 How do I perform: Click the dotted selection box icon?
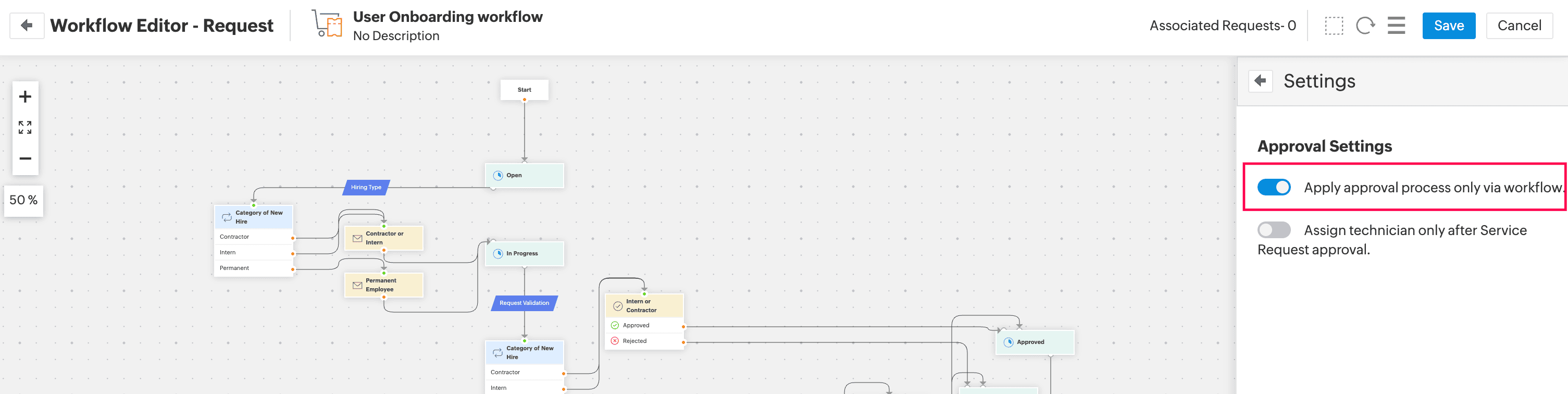click(1334, 26)
